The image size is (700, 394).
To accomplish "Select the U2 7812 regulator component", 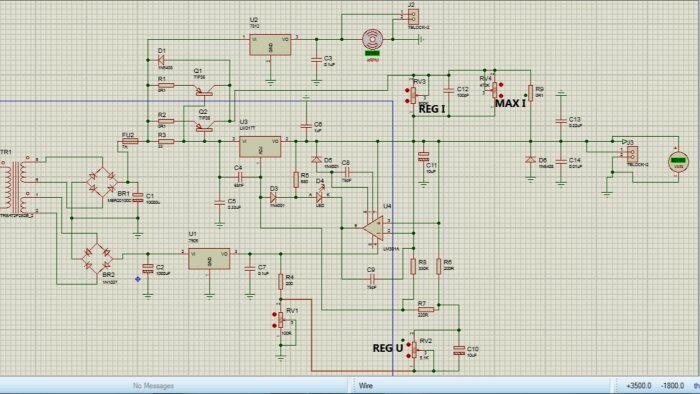I will coord(270,45).
